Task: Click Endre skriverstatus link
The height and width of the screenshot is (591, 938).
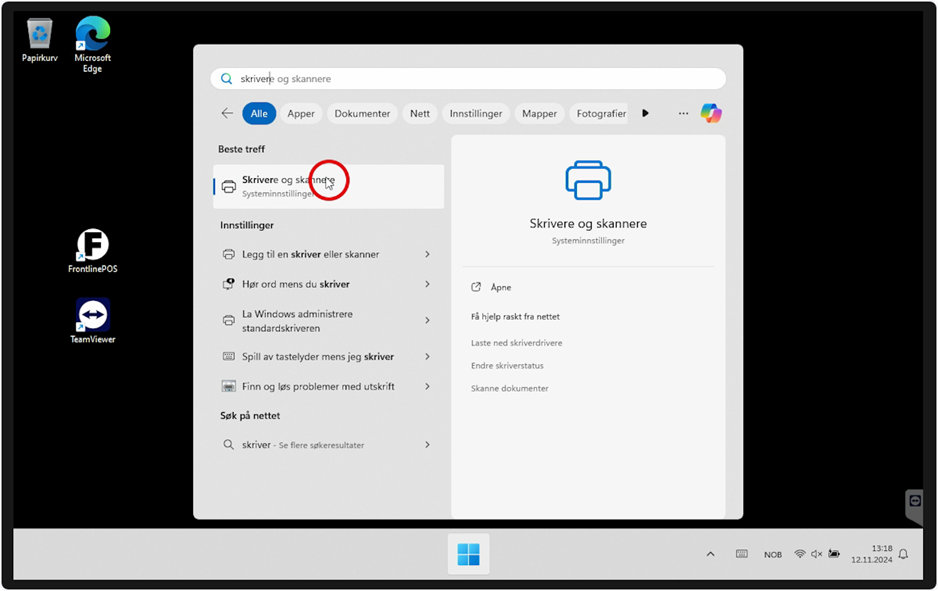Action: [507, 365]
